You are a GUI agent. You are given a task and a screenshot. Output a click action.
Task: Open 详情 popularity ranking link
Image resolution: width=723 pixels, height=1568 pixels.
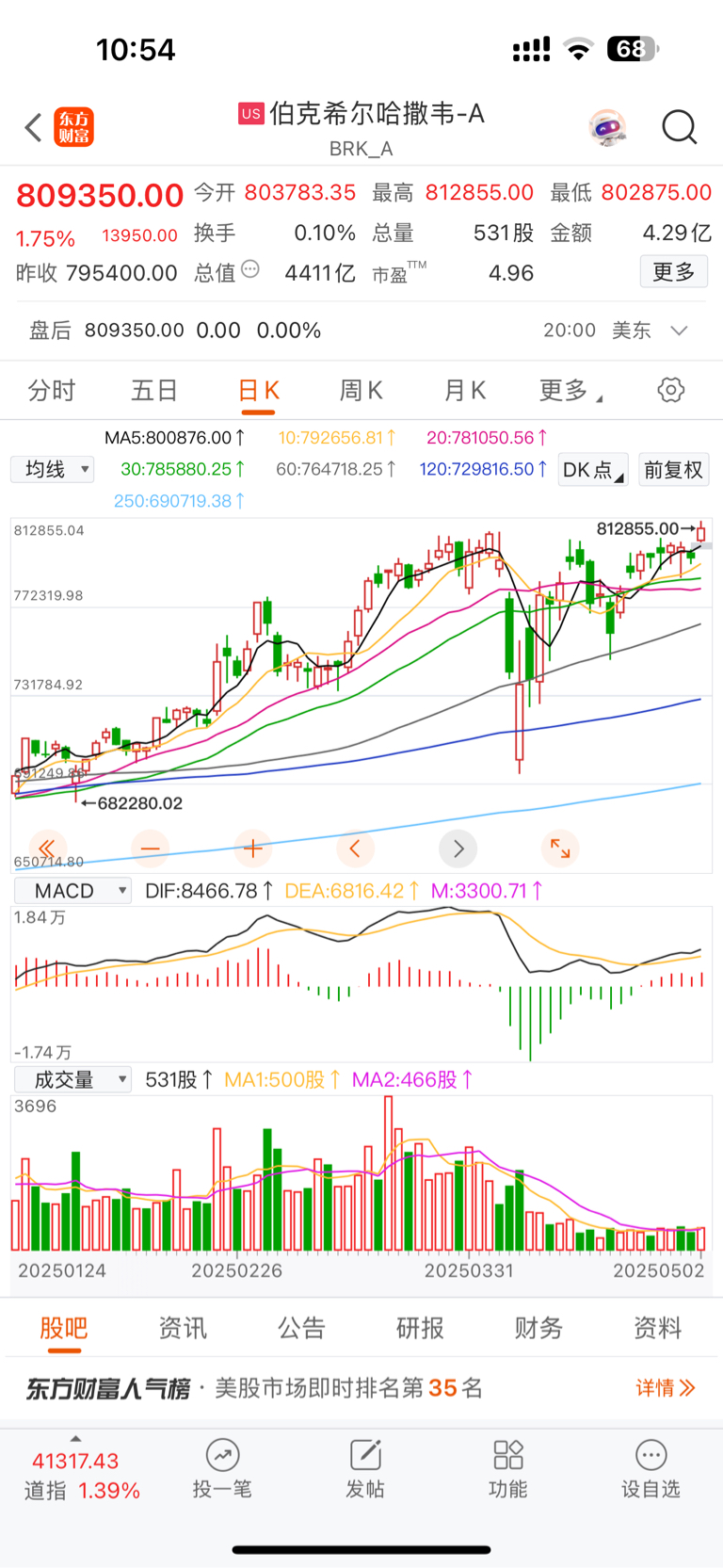666,1387
